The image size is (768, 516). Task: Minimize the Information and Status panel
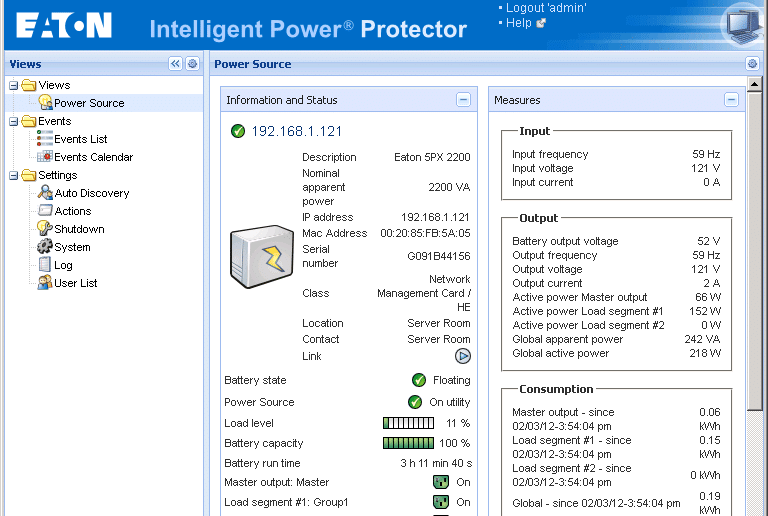pyautogui.click(x=463, y=100)
